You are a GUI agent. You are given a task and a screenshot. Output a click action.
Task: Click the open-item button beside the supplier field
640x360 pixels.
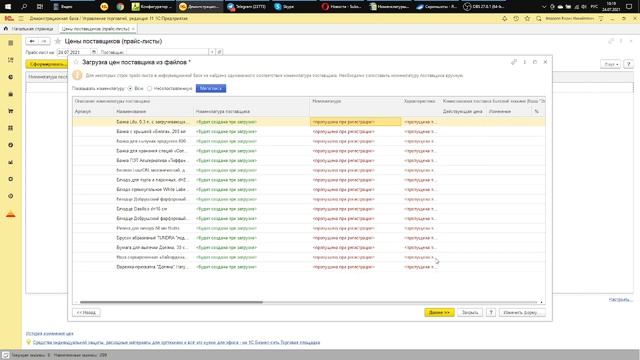point(219,52)
